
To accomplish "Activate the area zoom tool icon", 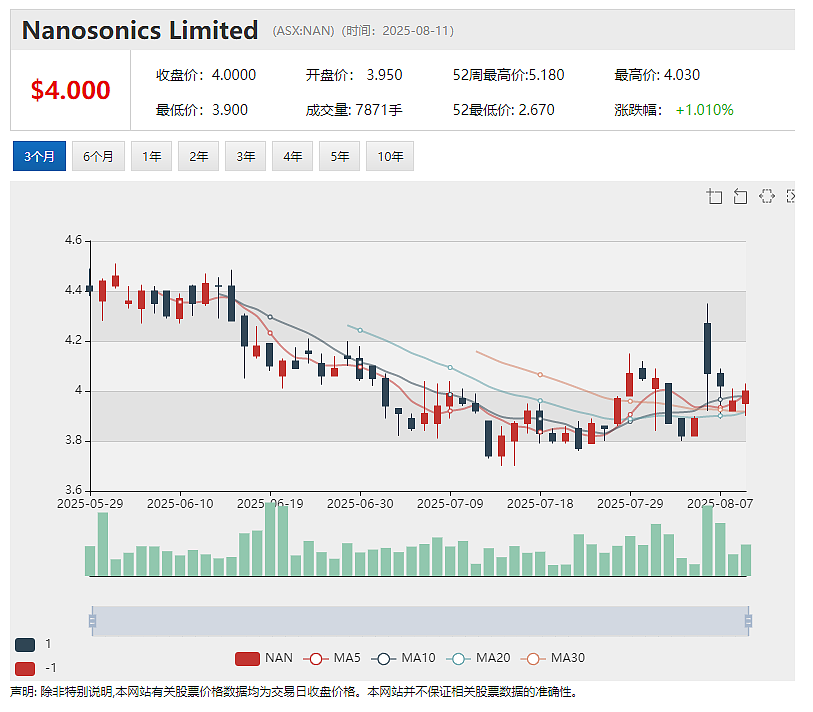I will point(714,197).
